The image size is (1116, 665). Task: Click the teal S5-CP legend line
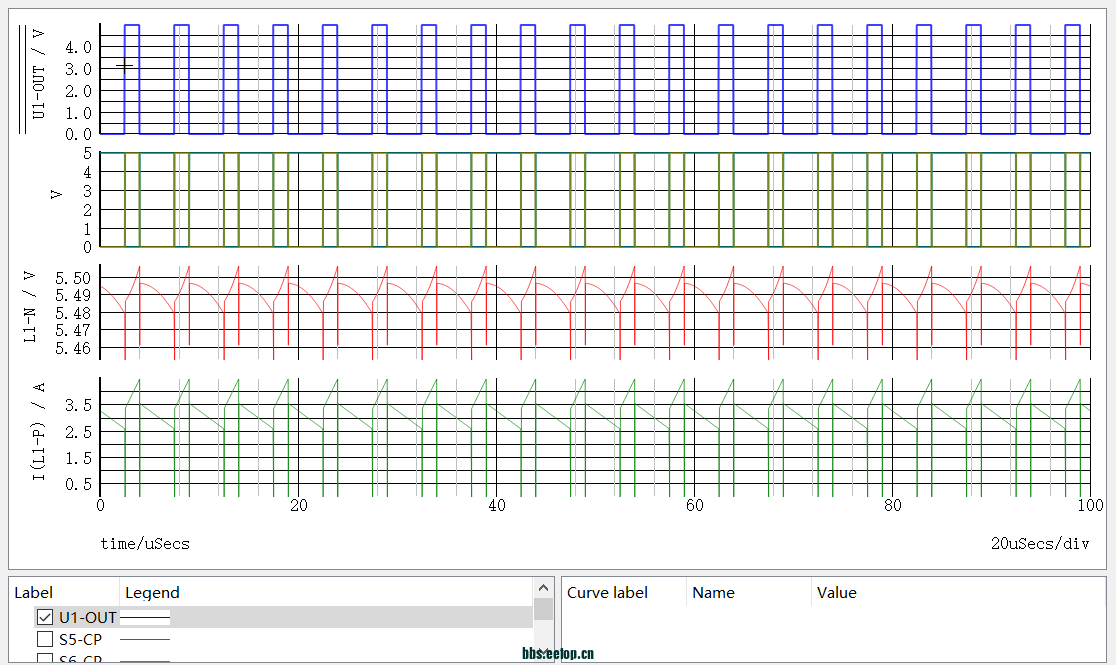(145, 639)
